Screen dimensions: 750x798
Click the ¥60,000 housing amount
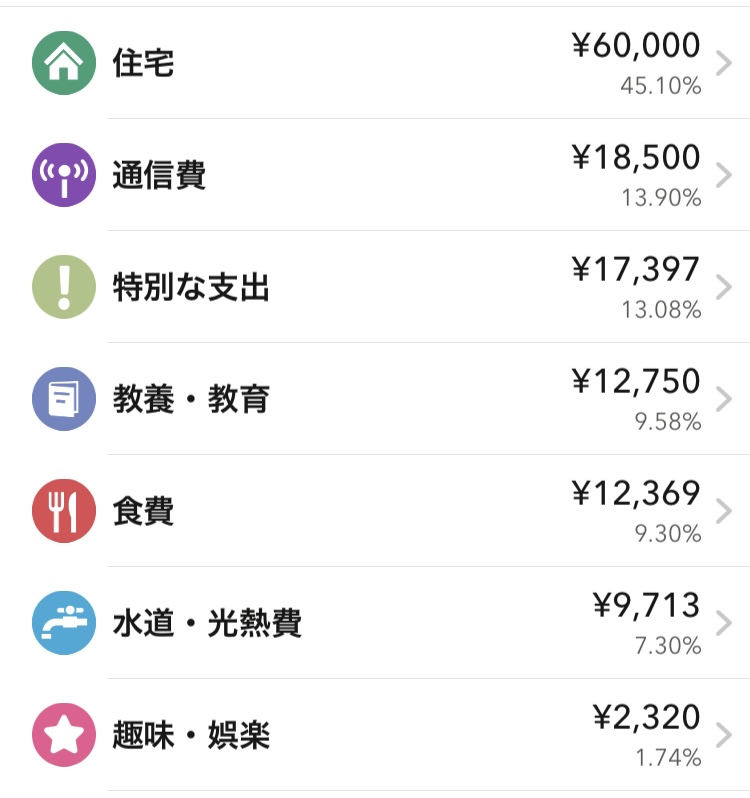[x=636, y=46]
